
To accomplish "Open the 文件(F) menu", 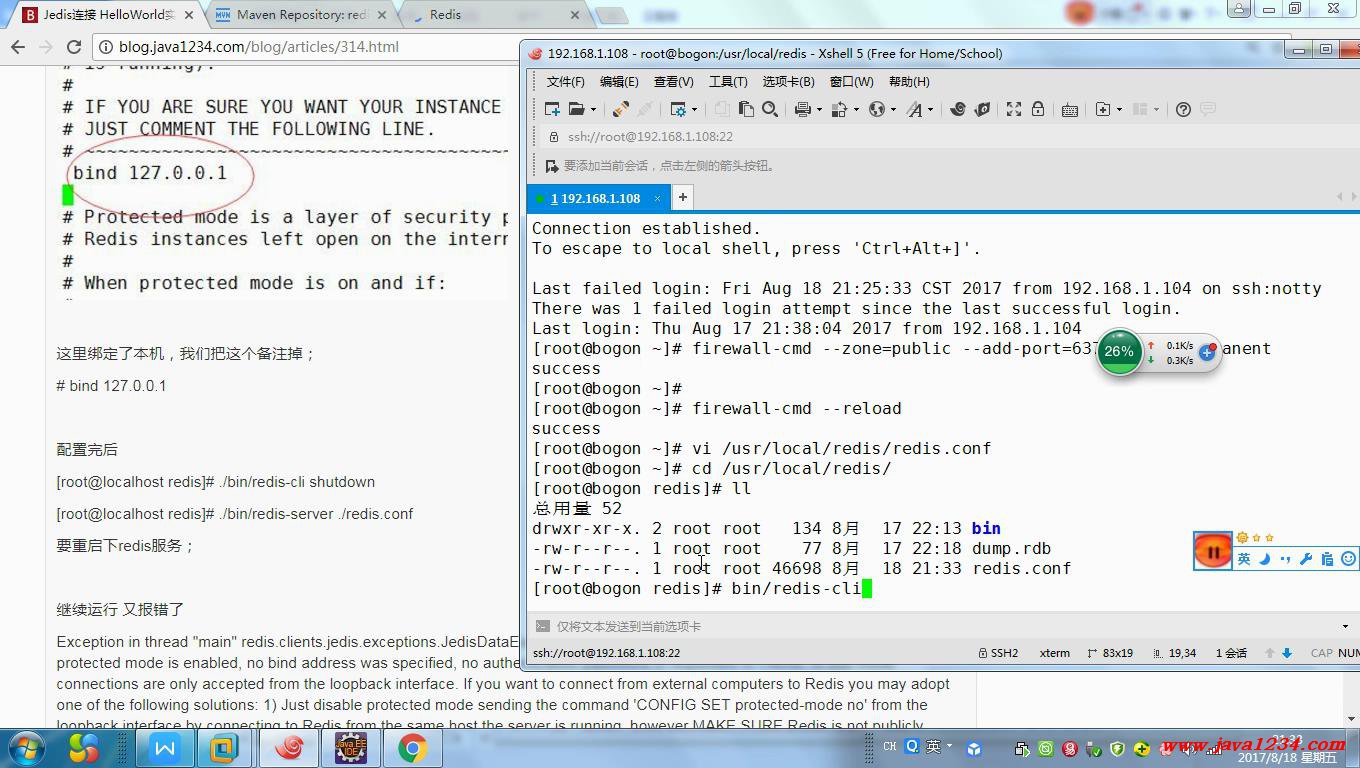I will 566,81.
